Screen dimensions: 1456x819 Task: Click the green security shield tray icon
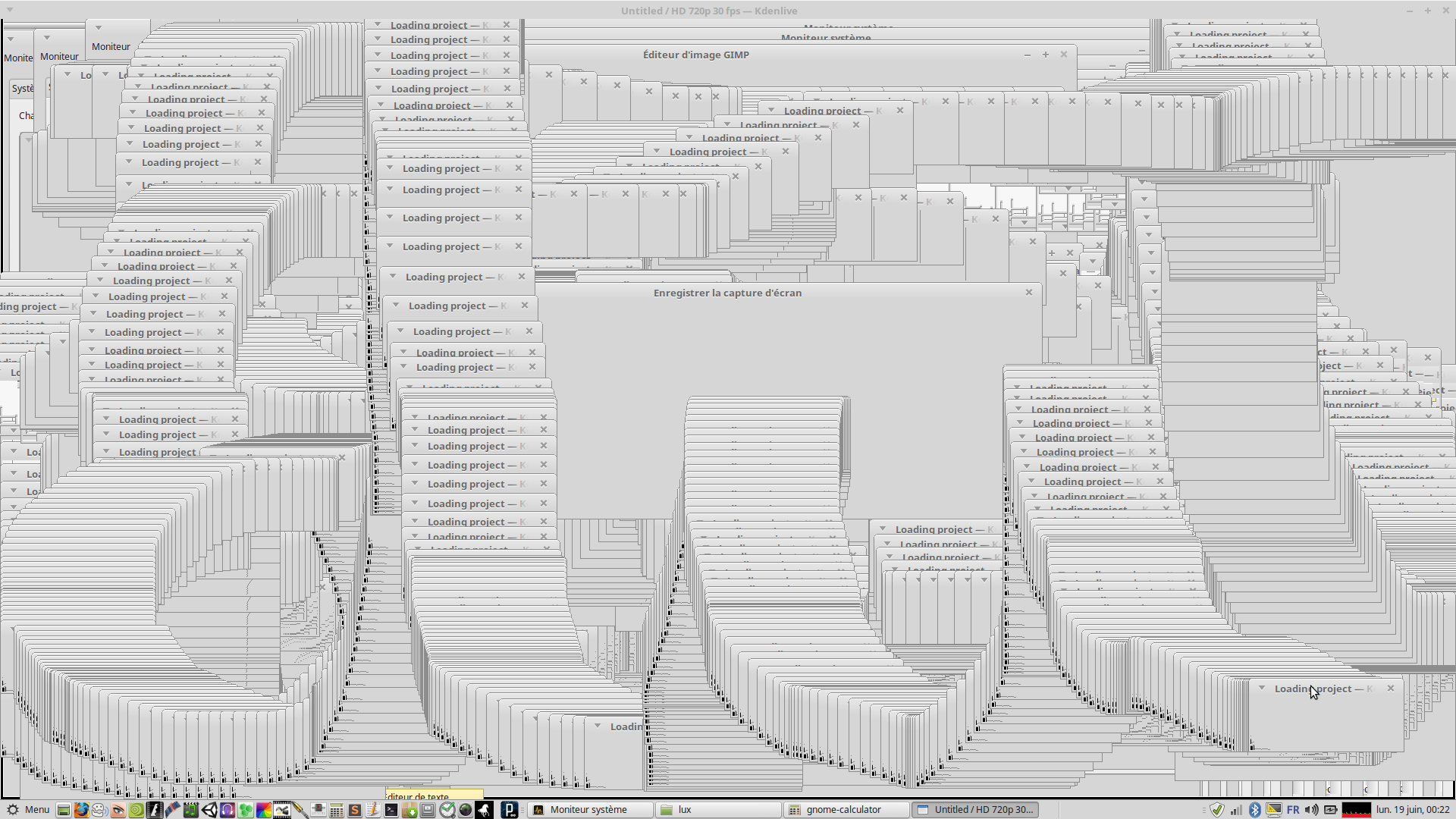tap(1217, 810)
